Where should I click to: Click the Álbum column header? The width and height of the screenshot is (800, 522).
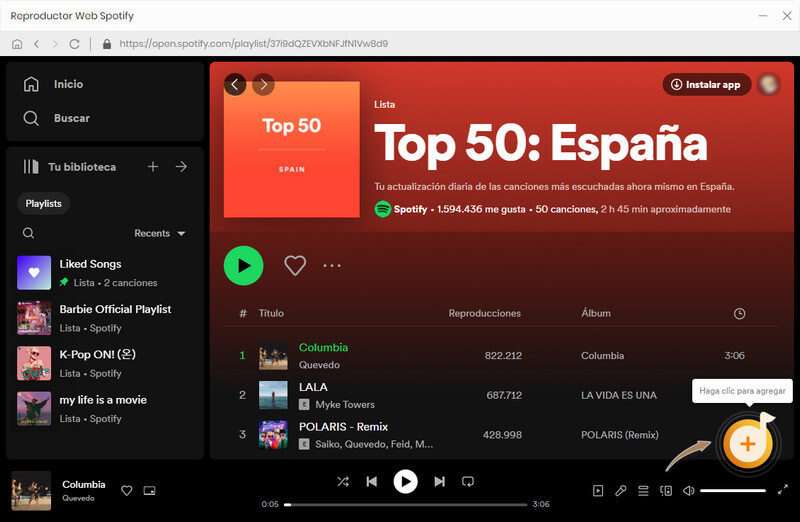click(596, 313)
